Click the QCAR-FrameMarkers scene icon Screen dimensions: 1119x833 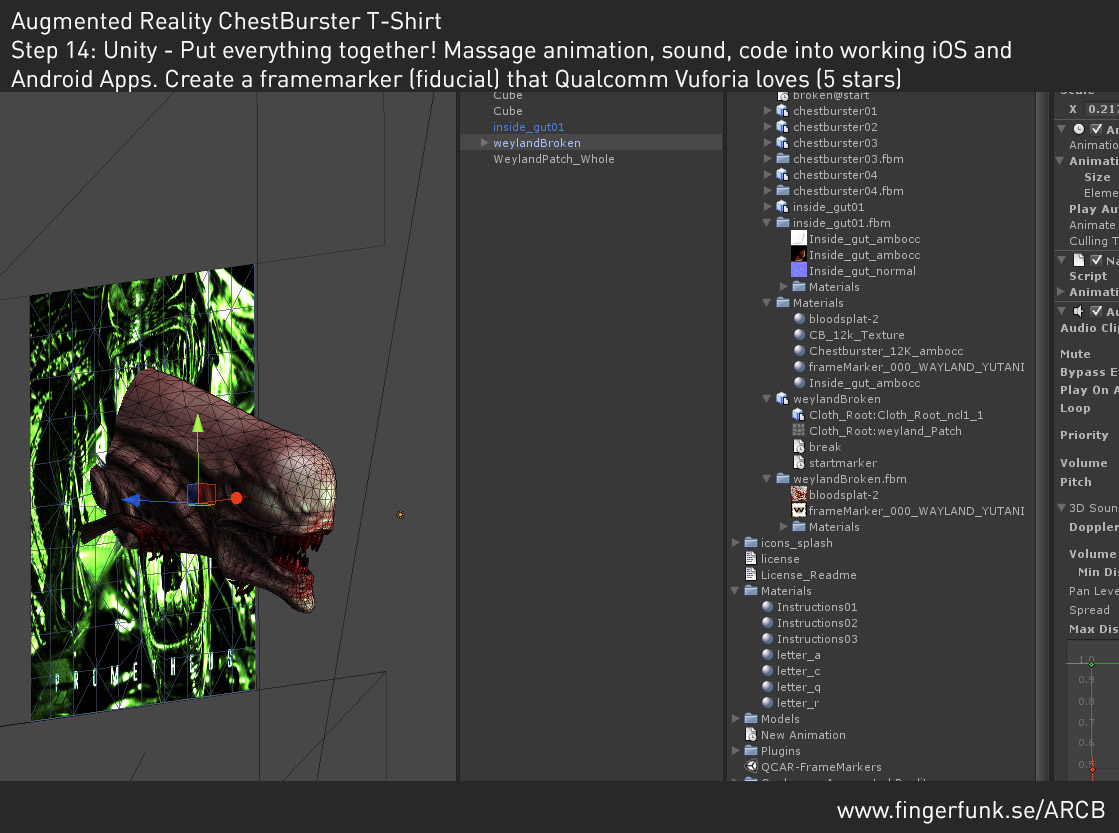[751, 767]
